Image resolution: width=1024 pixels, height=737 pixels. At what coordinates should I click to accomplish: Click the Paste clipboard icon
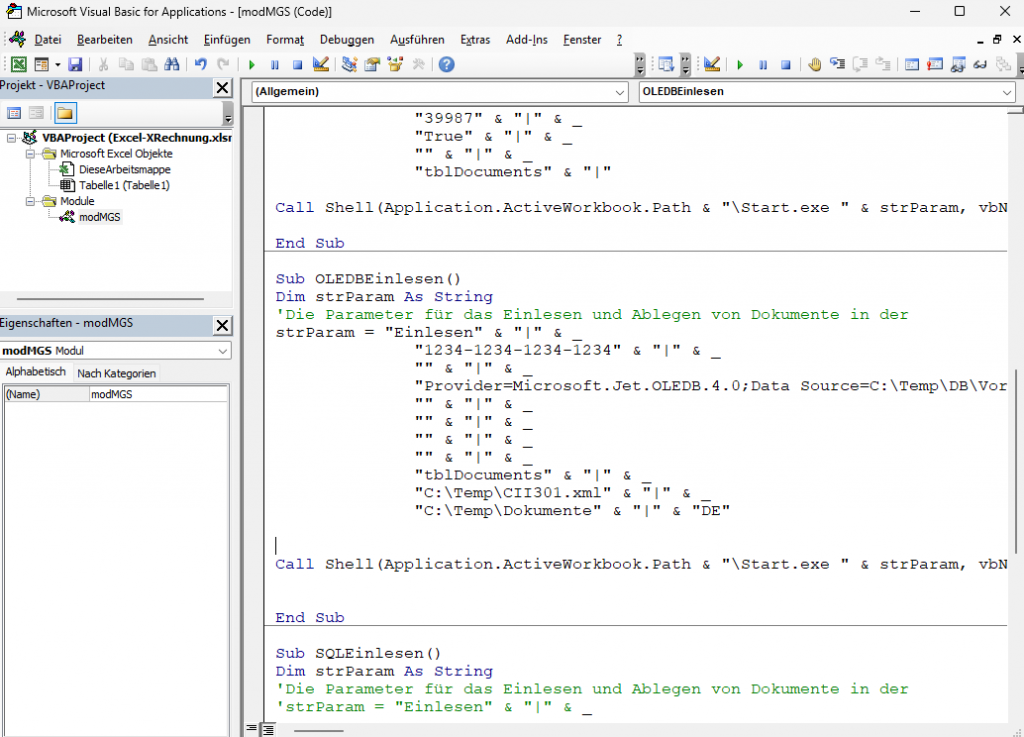tap(150, 64)
